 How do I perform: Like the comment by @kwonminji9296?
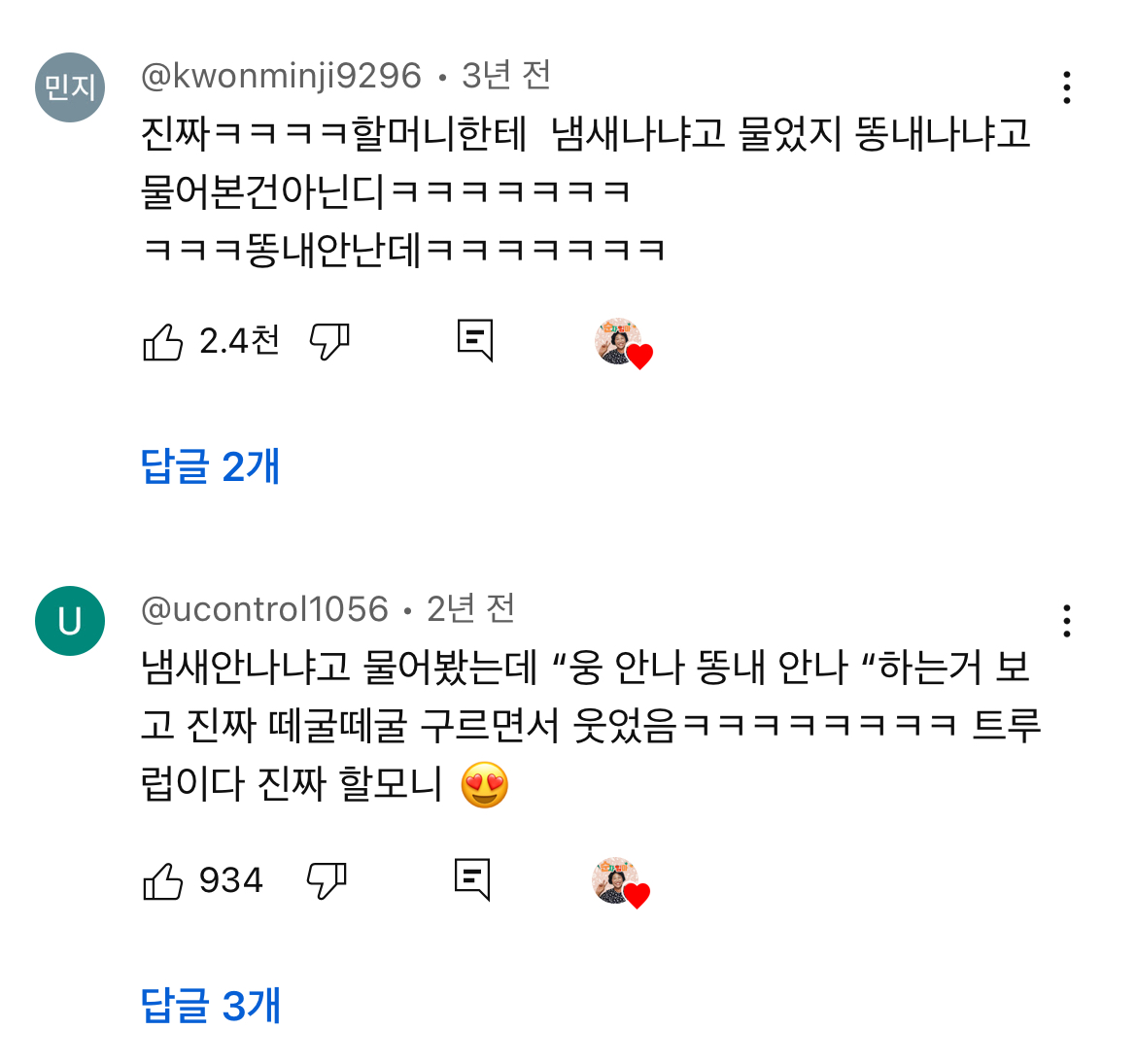pos(163,342)
